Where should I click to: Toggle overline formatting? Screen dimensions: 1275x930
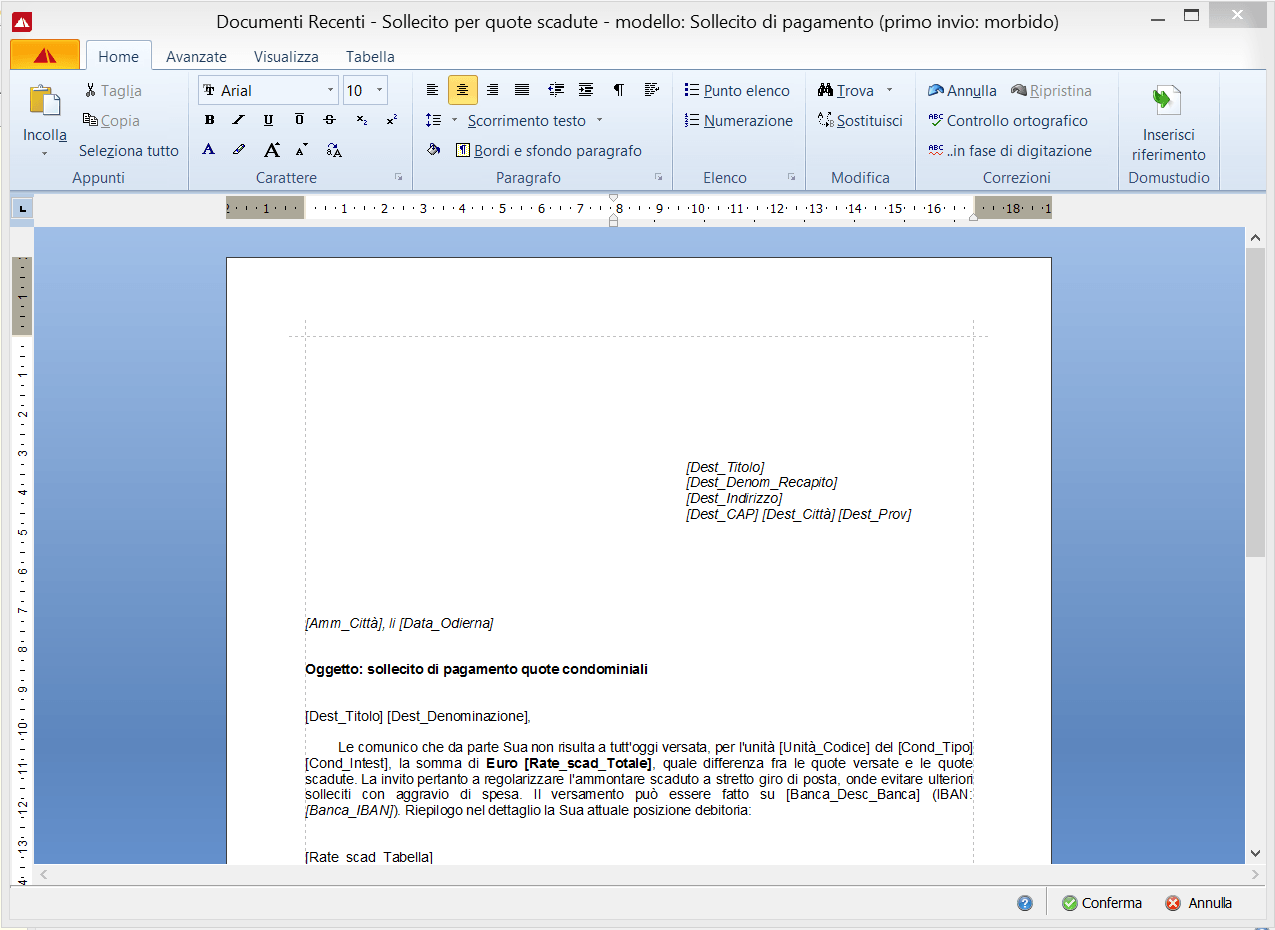tap(299, 120)
